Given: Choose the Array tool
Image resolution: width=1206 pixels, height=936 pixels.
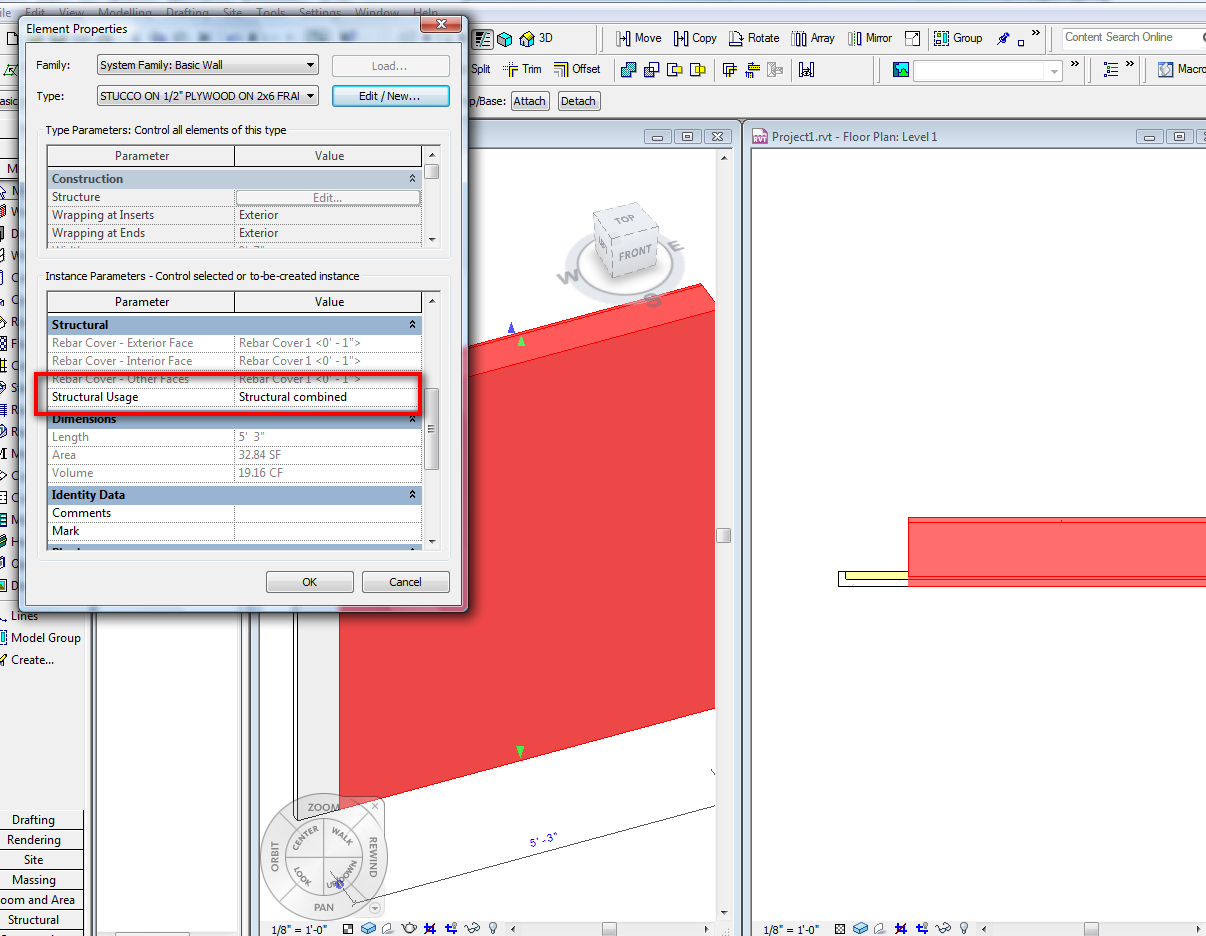Looking at the screenshot, I should tap(812, 38).
